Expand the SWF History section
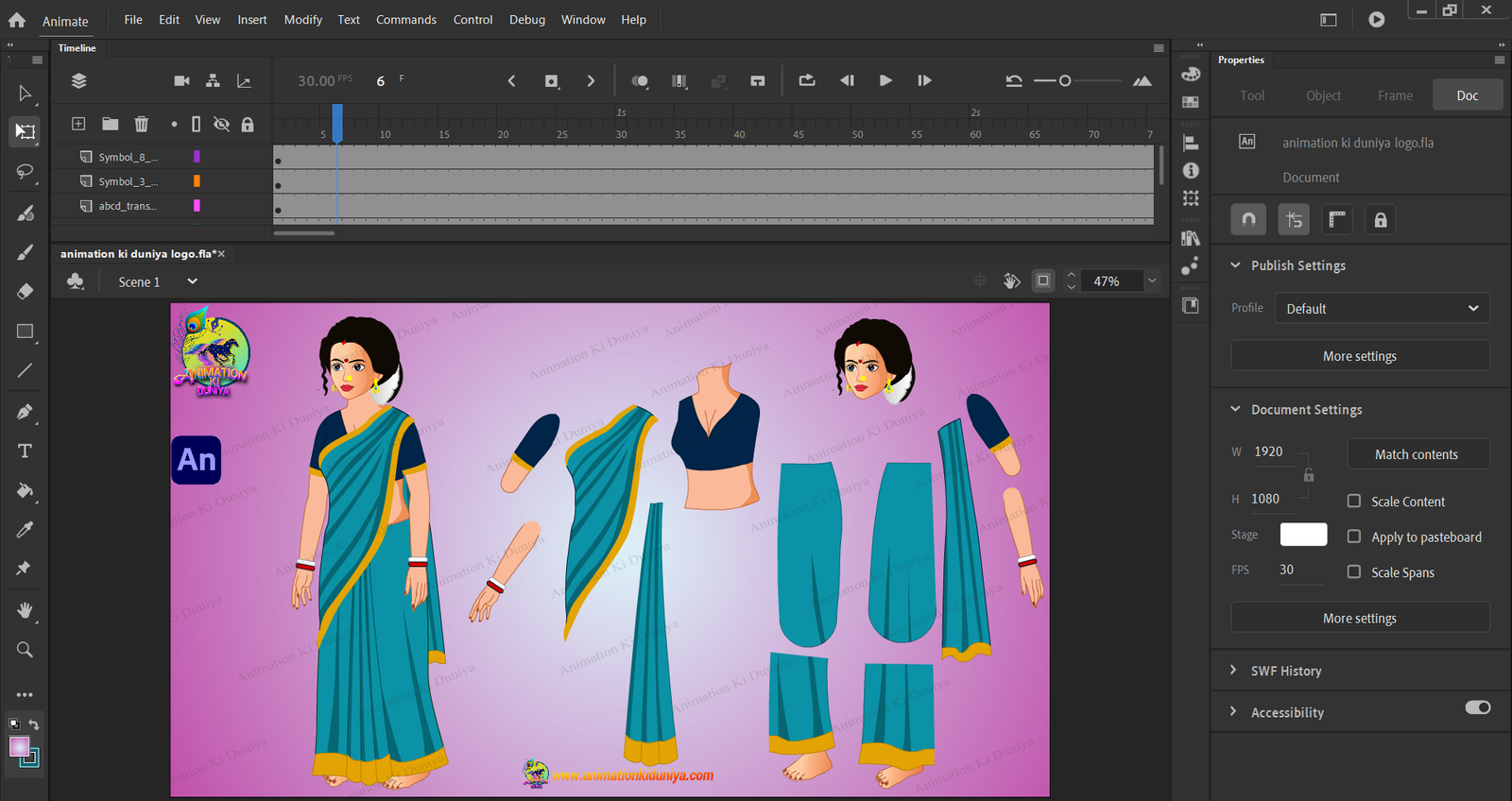 pos(1233,670)
